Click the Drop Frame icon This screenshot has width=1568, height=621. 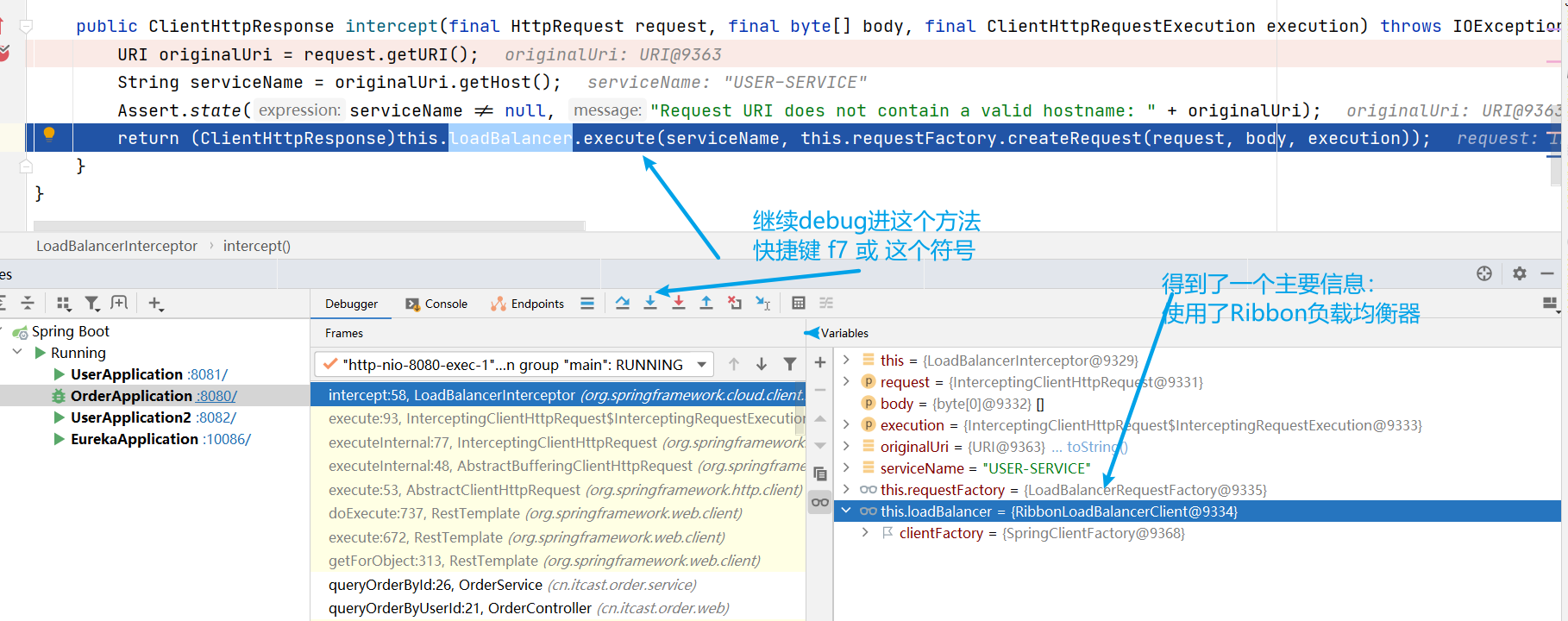[x=735, y=303]
